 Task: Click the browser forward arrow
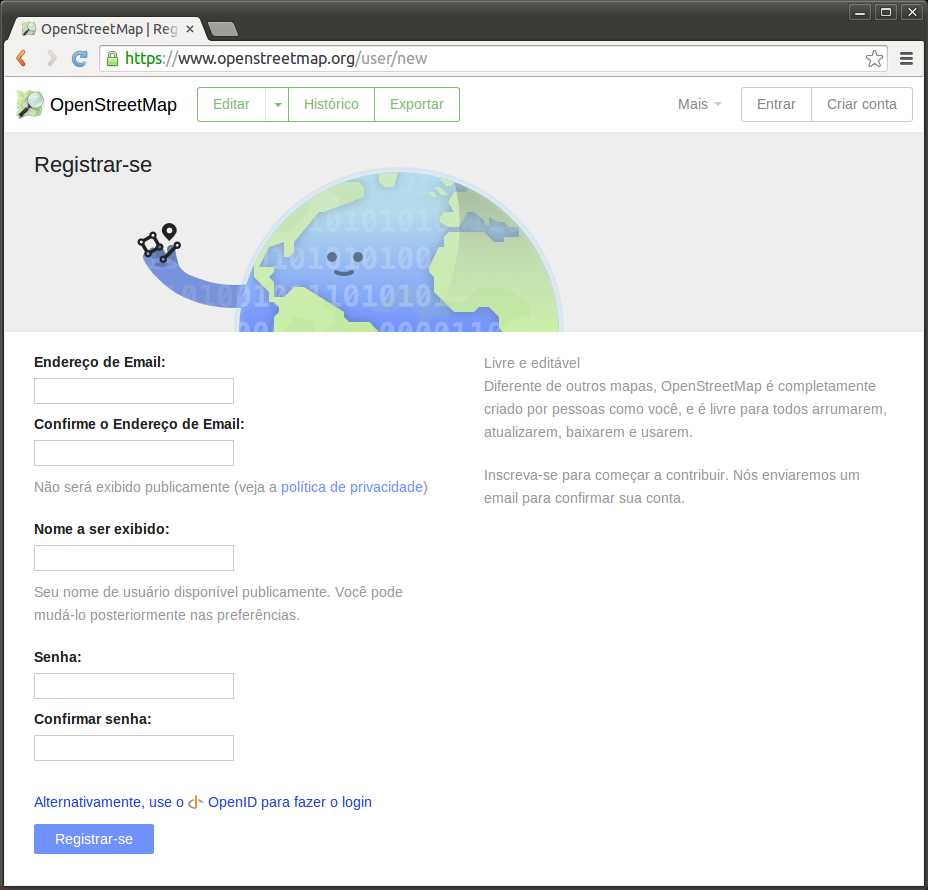tap(51, 58)
